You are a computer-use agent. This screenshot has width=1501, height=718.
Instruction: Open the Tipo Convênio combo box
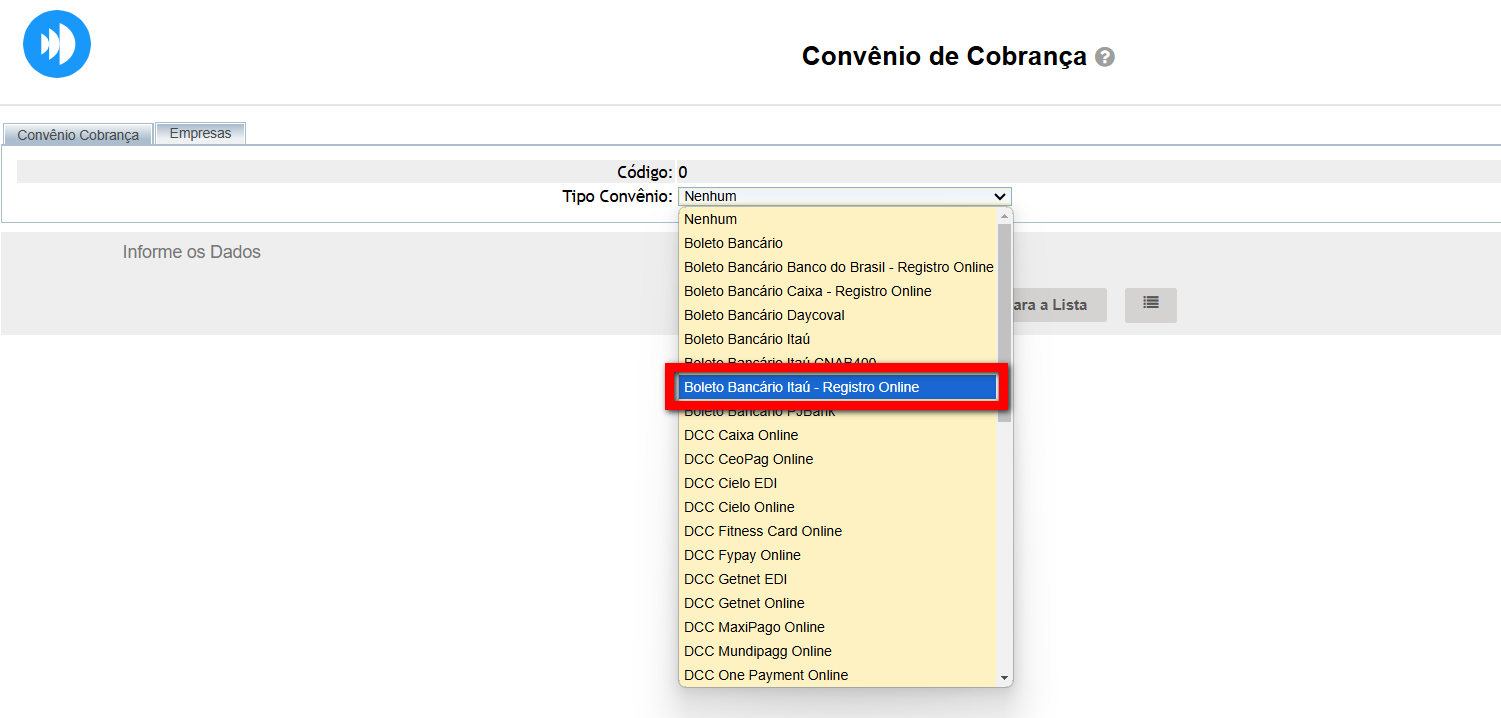(x=845, y=196)
